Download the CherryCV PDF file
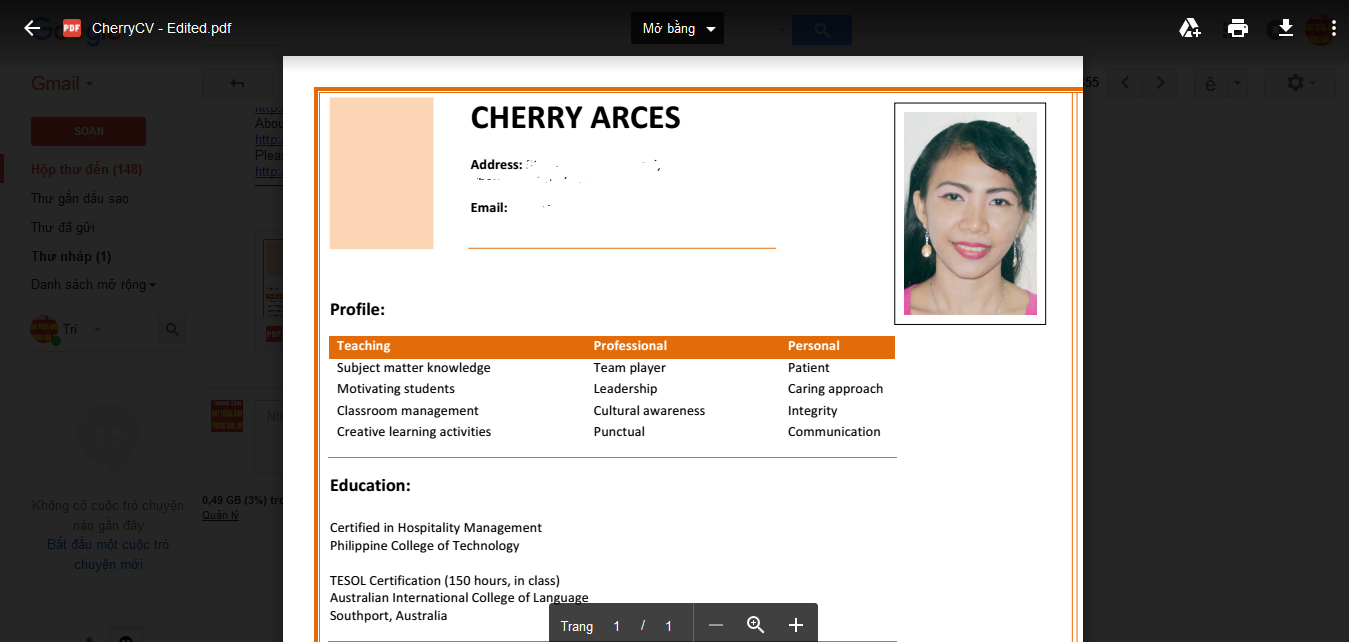Image resolution: width=1349 pixels, height=642 pixels. [1286, 28]
